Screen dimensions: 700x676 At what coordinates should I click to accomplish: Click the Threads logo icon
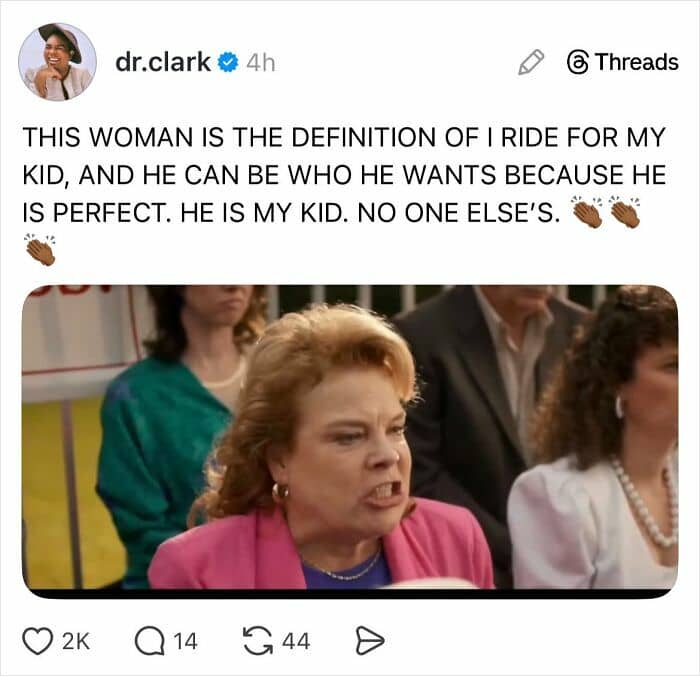click(x=577, y=62)
